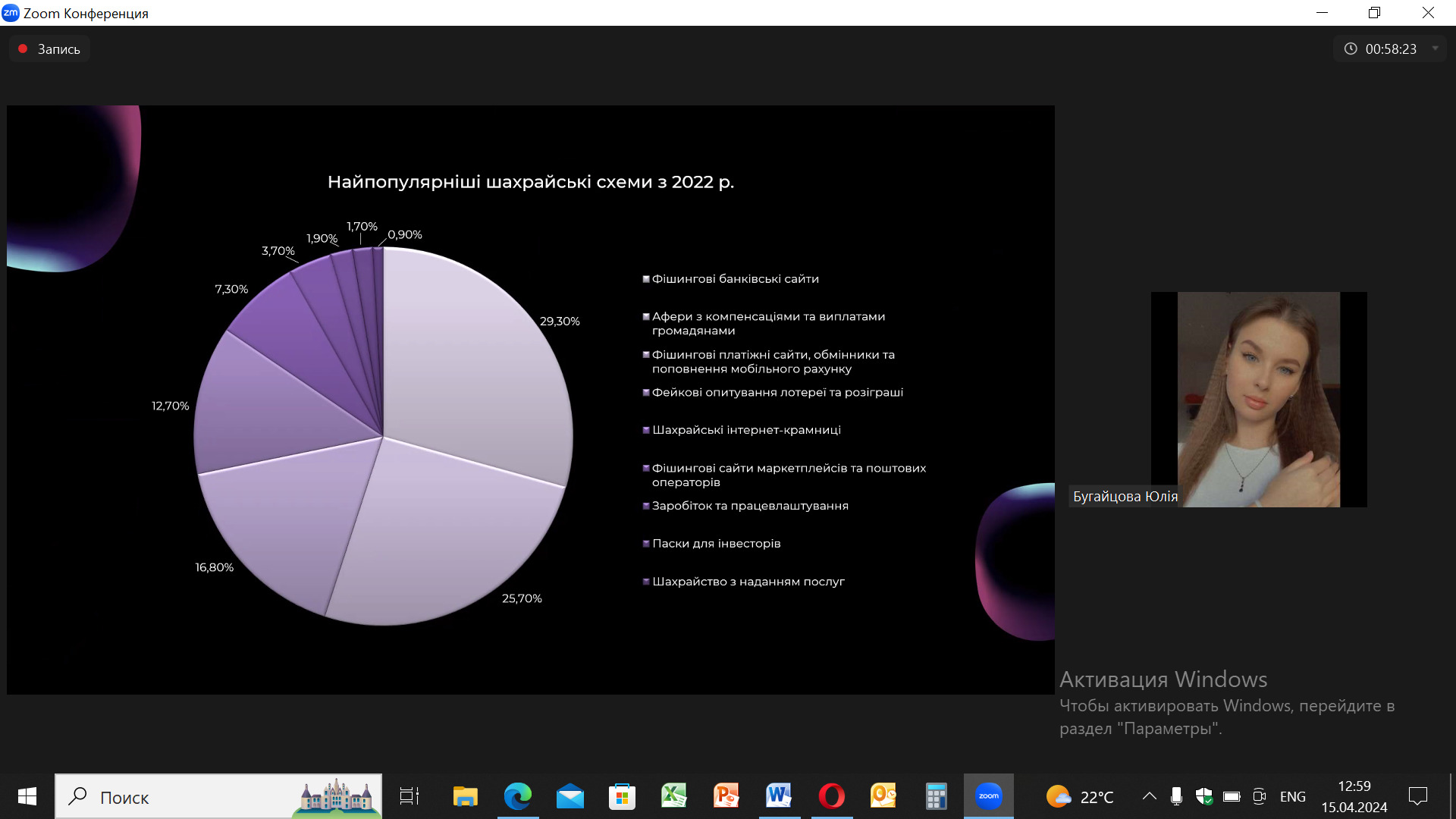Show hidden system tray icons
The image size is (1456, 819).
tap(1149, 796)
